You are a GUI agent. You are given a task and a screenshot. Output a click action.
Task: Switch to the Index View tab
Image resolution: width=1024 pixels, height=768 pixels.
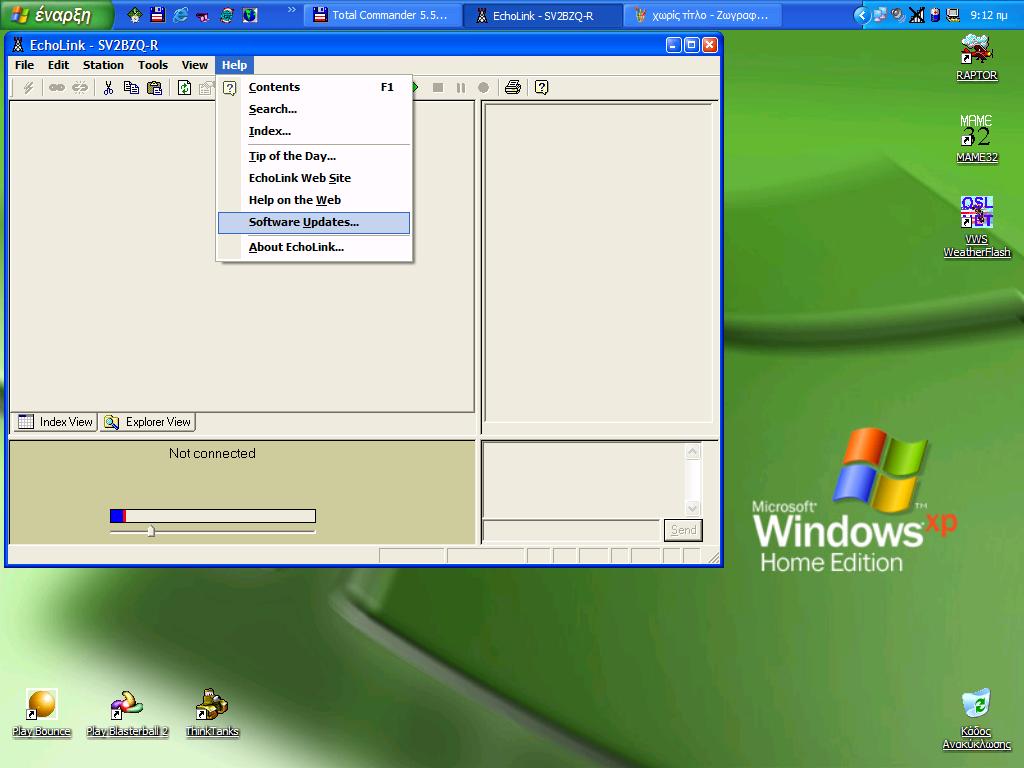tap(55, 422)
